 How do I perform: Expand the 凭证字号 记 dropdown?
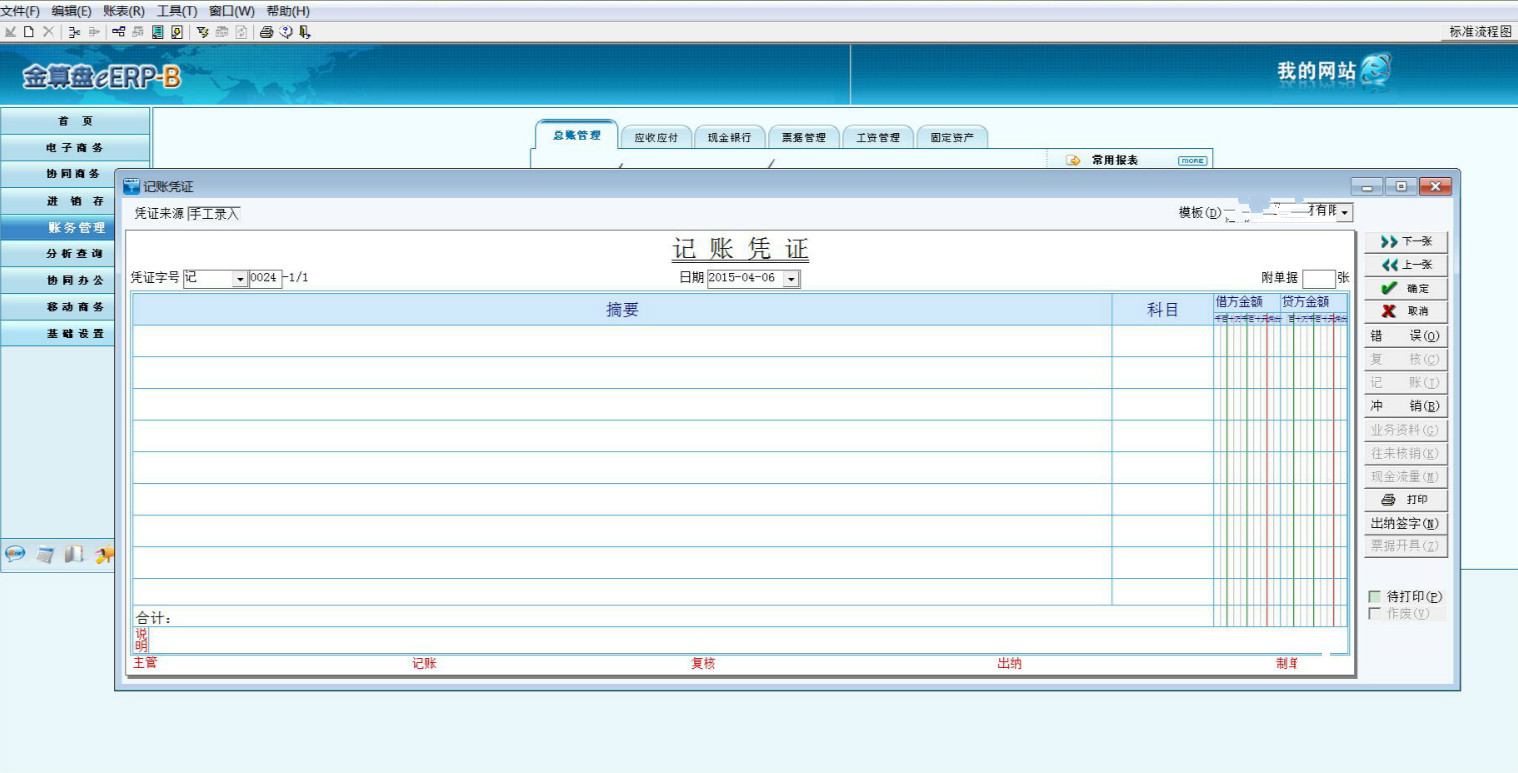pos(240,279)
